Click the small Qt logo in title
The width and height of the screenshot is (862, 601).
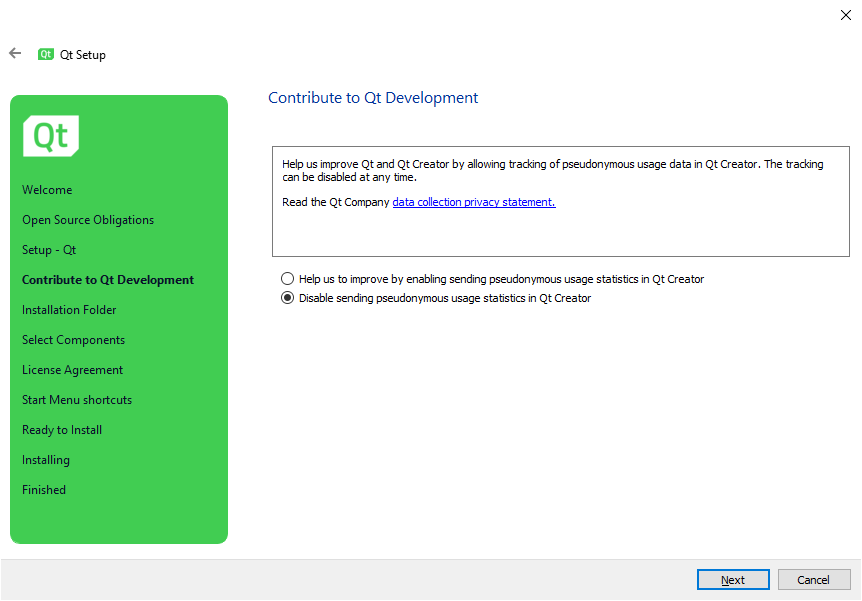tap(46, 54)
